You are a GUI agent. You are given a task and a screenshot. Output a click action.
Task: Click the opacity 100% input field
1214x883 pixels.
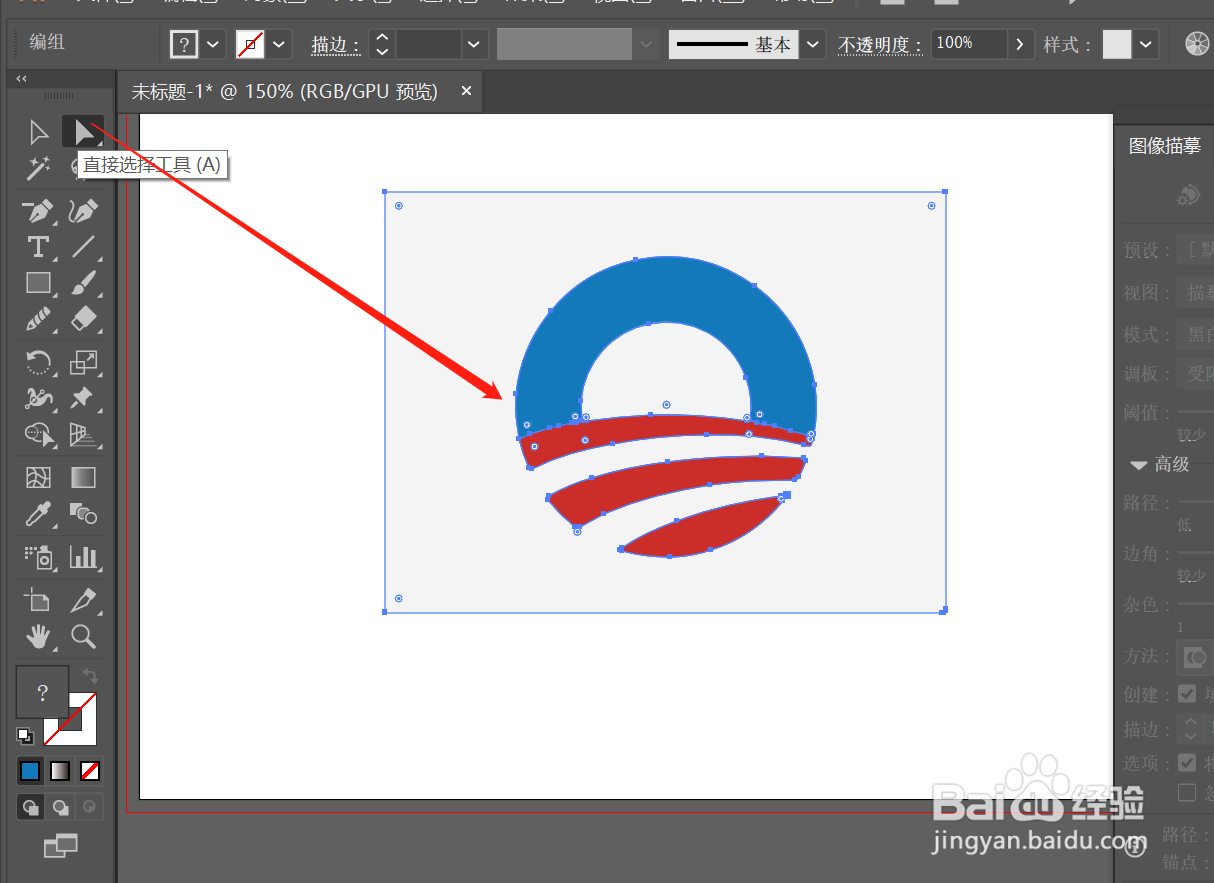[968, 44]
